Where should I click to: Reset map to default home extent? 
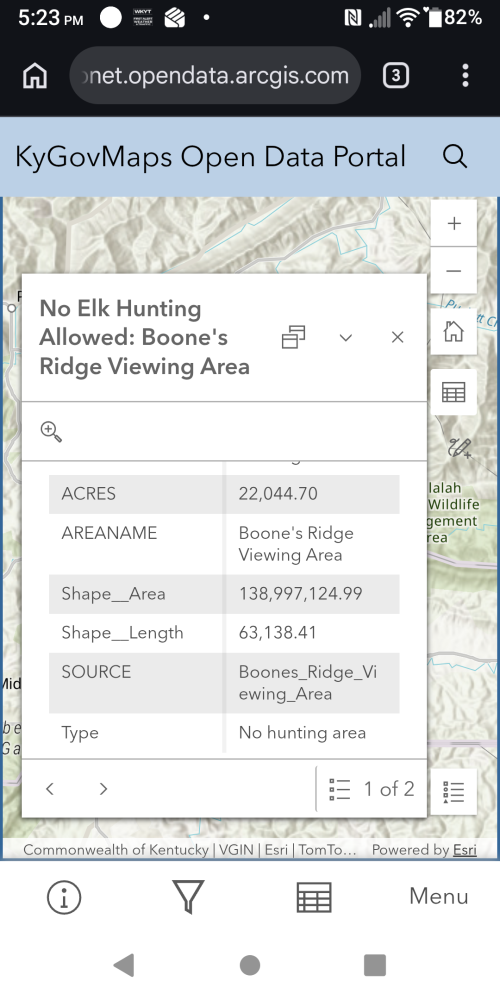[x=453, y=332]
